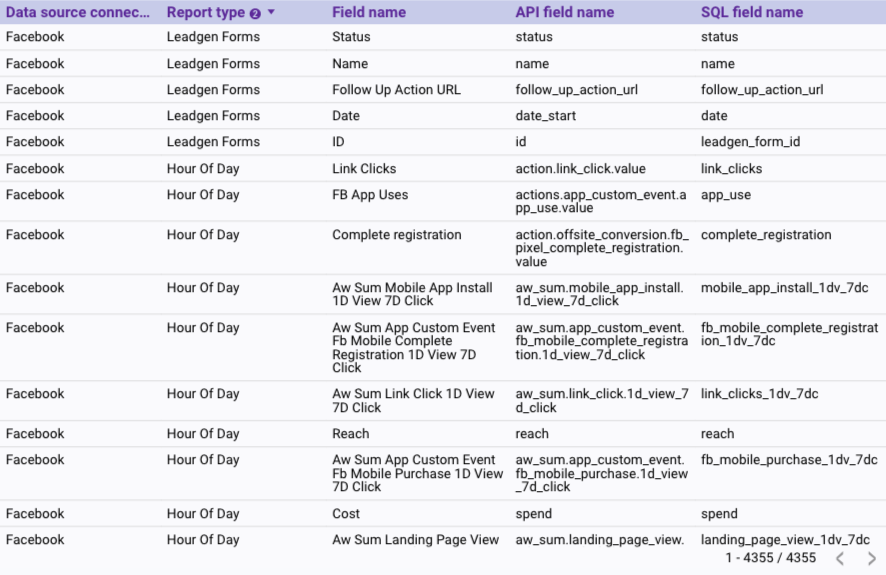
Task: Select the date_start API field cell
Action: pyautogui.click(x=545, y=116)
